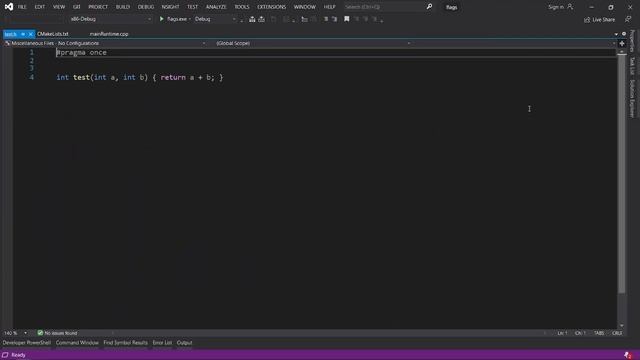640x360 pixels.
Task: Click the search magnifier icon
Action: click(x=429, y=7)
